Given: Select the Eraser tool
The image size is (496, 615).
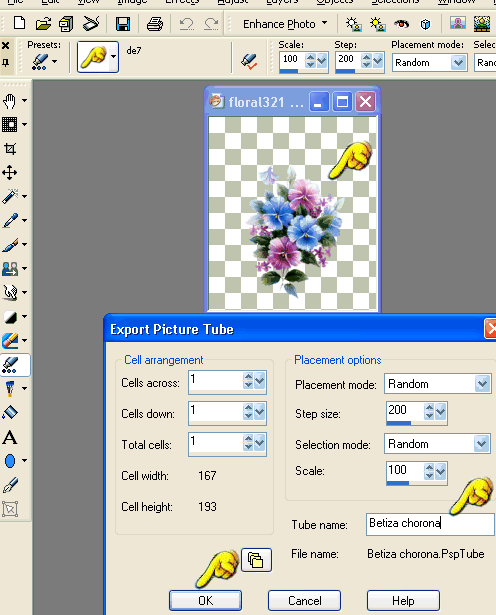Looking at the screenshot, I should [10, 340].
